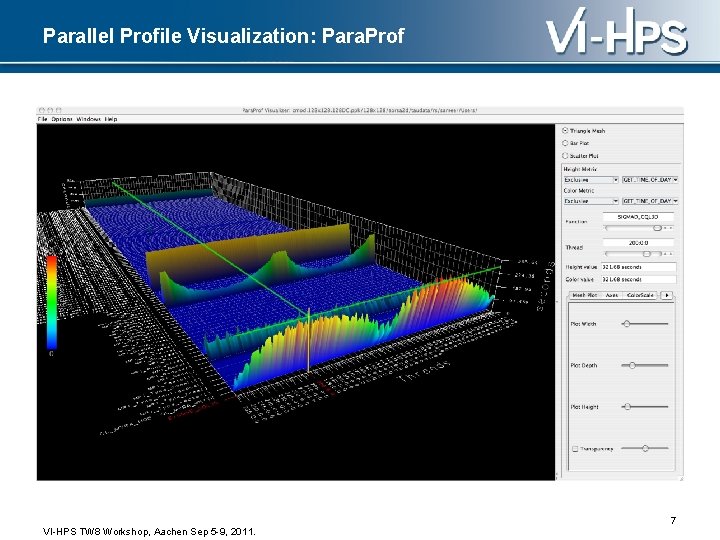Viewport: 720px width, 540px height.
Task: Click the Height value field
Action: (x=639, y=267)
